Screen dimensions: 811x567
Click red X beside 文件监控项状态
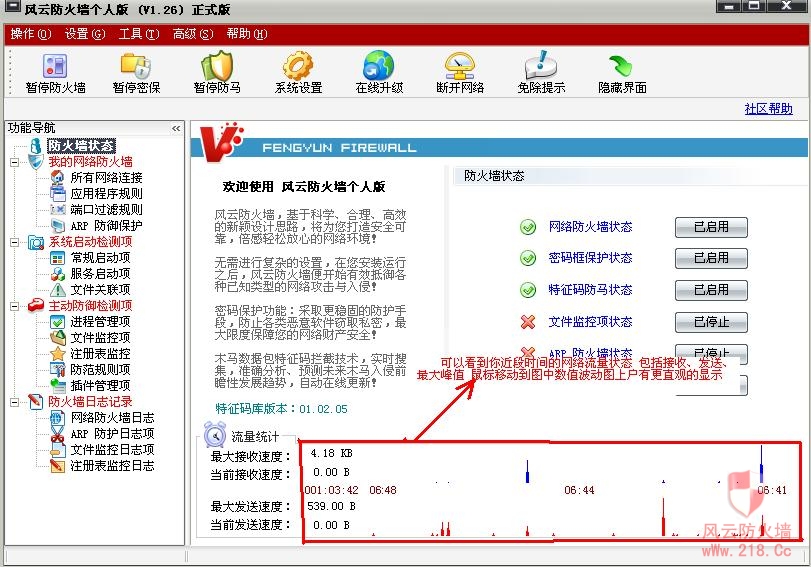528,322
